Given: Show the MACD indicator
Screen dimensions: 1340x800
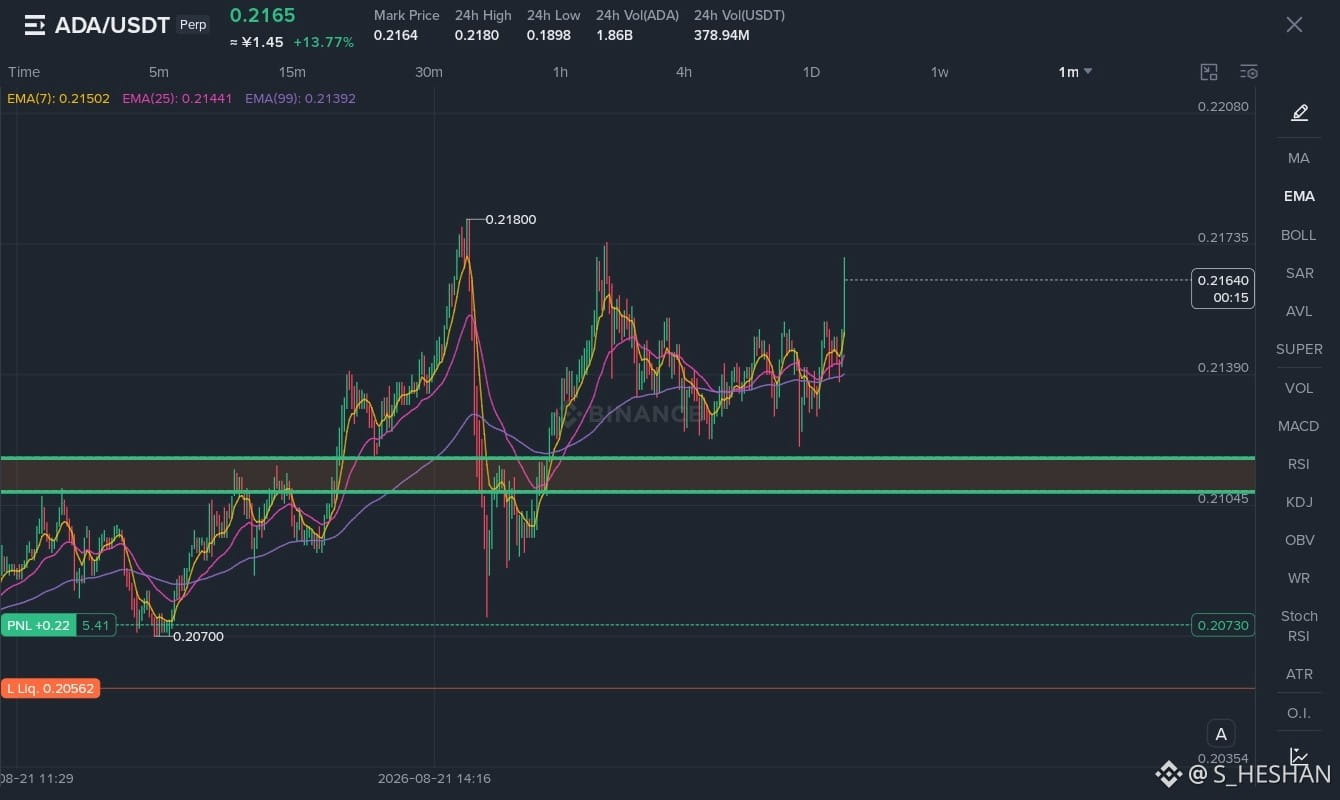Looking at the screenshot, I should pos(1299,426).
